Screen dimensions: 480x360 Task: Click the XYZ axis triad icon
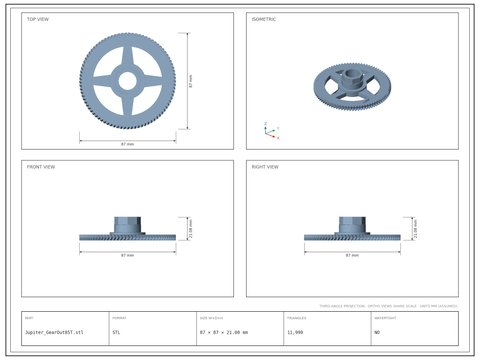coord(271,131)
